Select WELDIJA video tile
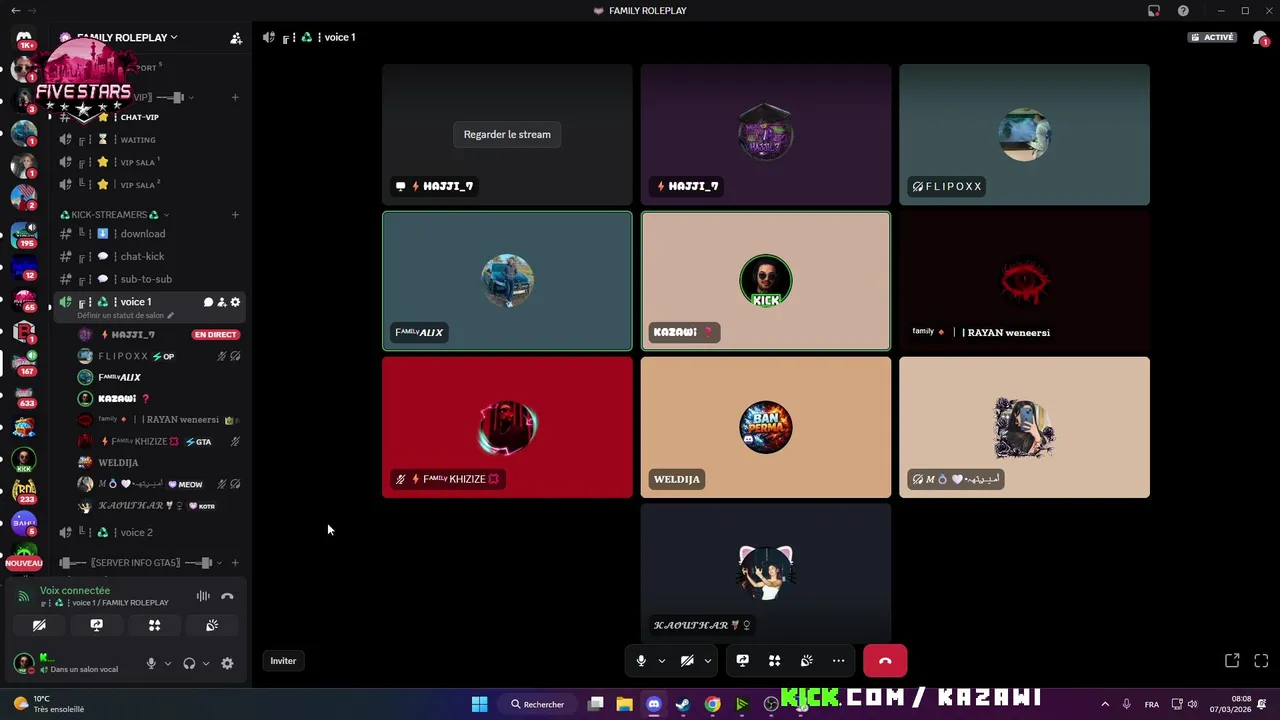The height and width of the screenshot is (720, 1280). click(766, 427)
